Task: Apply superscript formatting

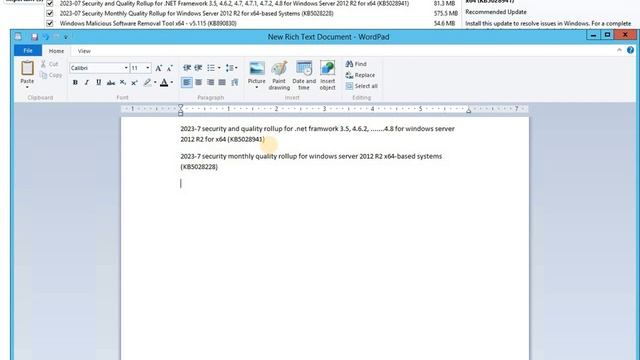Action: point(134,82)
